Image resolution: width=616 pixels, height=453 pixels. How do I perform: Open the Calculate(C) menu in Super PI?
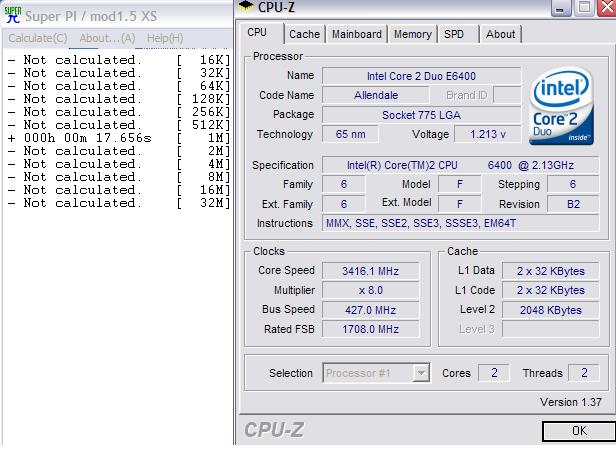pos(38,38)
